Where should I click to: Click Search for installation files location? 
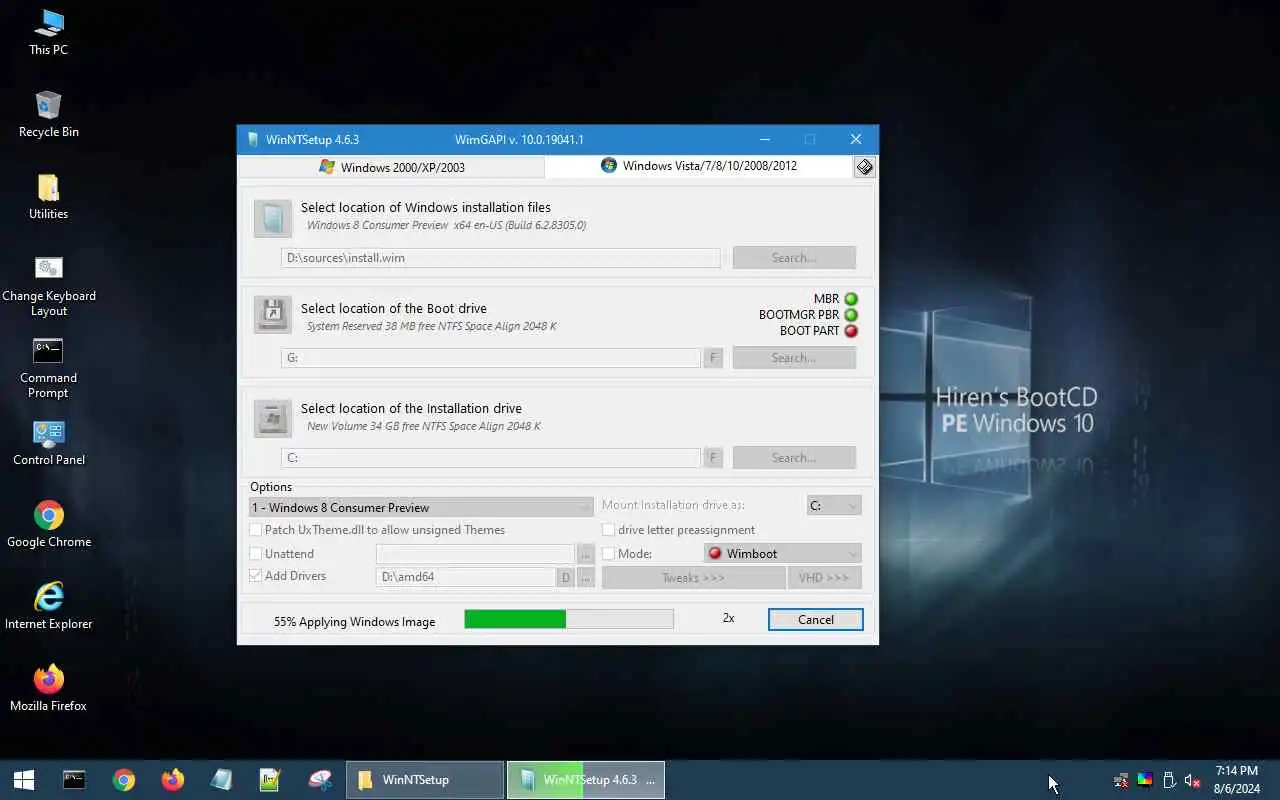click(x=794, y=257)
